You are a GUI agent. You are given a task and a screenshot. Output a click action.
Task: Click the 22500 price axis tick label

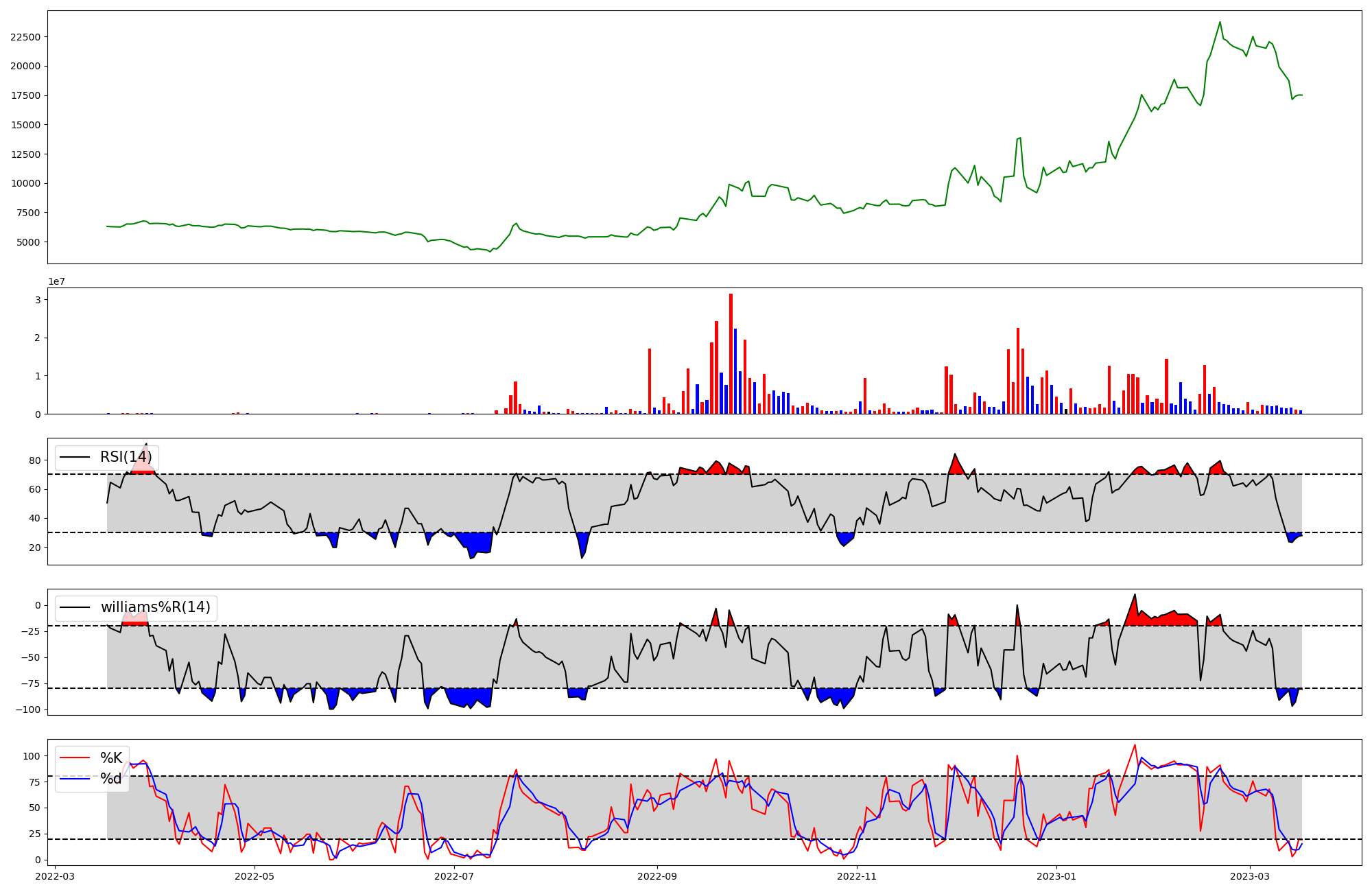(25, 37)
